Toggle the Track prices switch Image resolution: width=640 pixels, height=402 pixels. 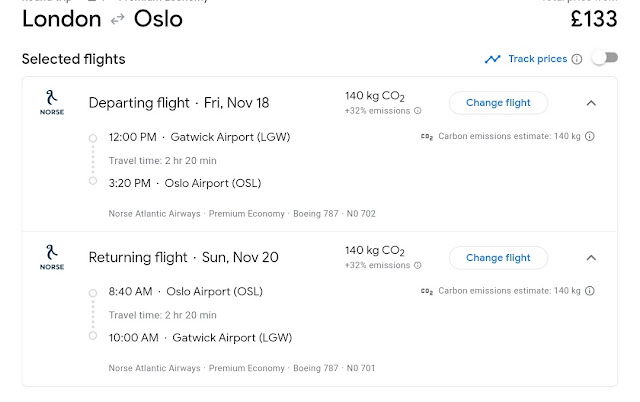click(x=604, y=59)
